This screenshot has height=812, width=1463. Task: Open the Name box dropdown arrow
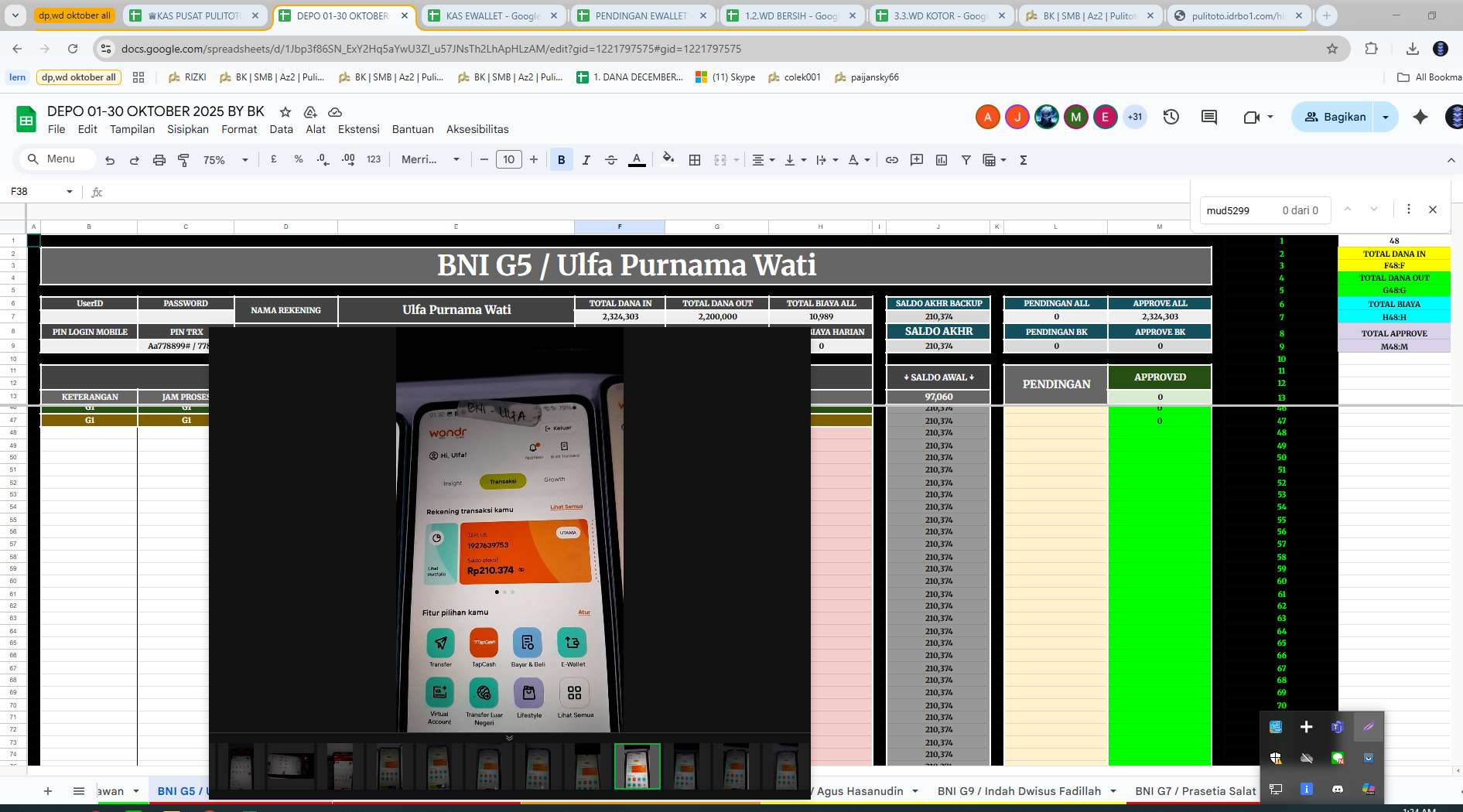pyautogui.click(x=70, y=192)
